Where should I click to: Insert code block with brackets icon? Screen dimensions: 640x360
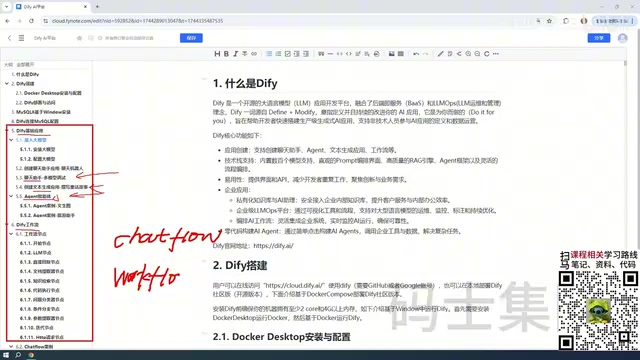click(349, 54)
